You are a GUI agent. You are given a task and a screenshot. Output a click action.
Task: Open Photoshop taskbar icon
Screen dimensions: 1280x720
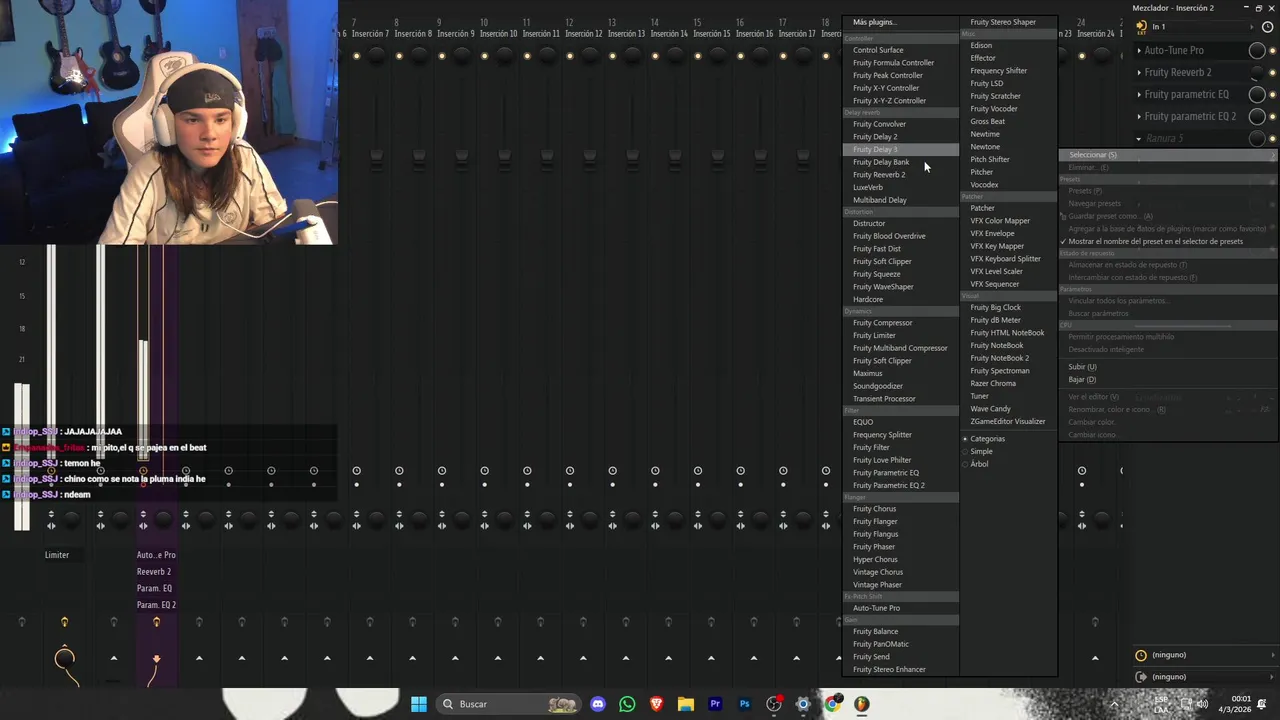pos(744,704)
